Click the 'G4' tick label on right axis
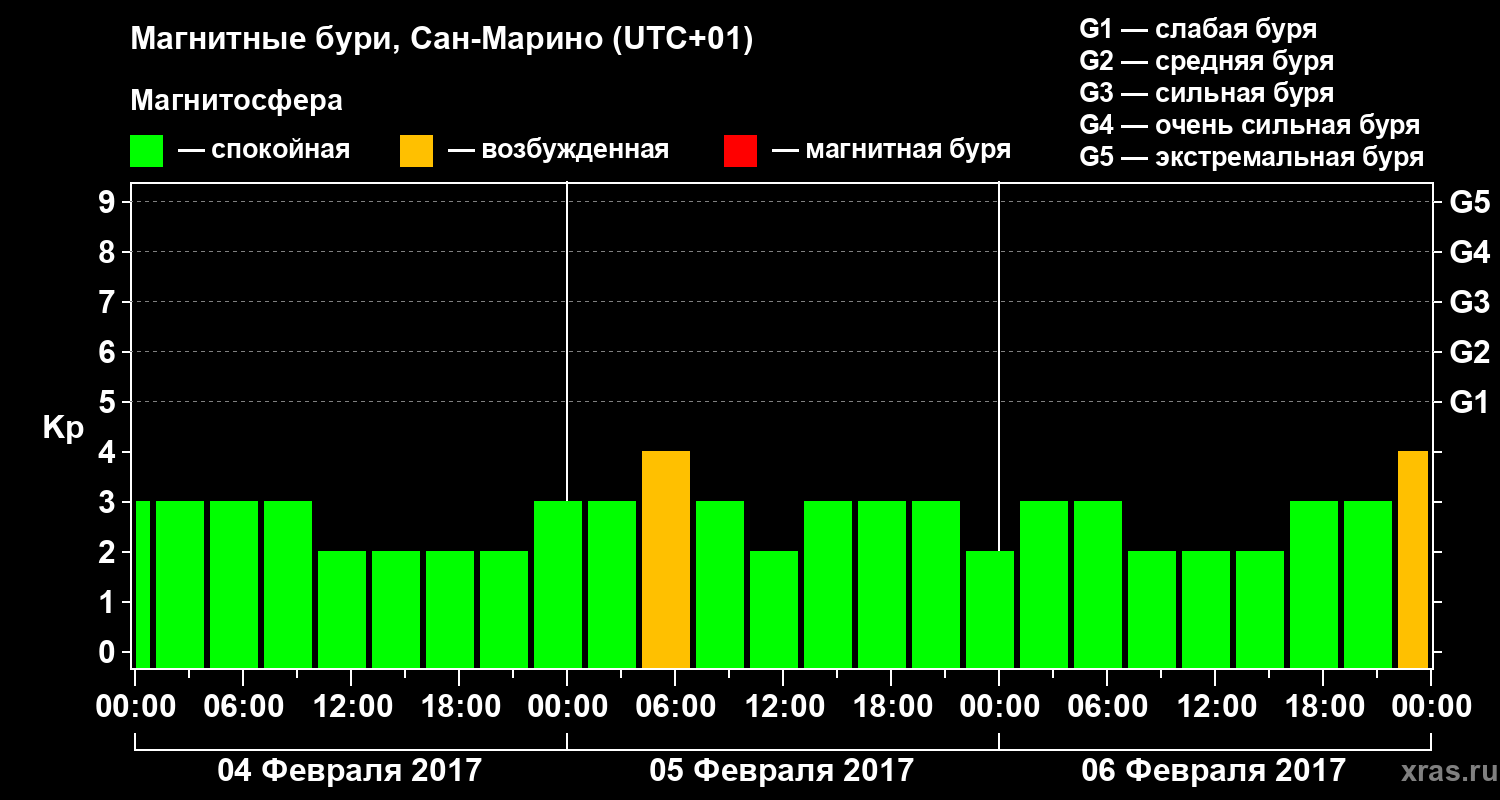The image size is (1500, 800). 1469,252
